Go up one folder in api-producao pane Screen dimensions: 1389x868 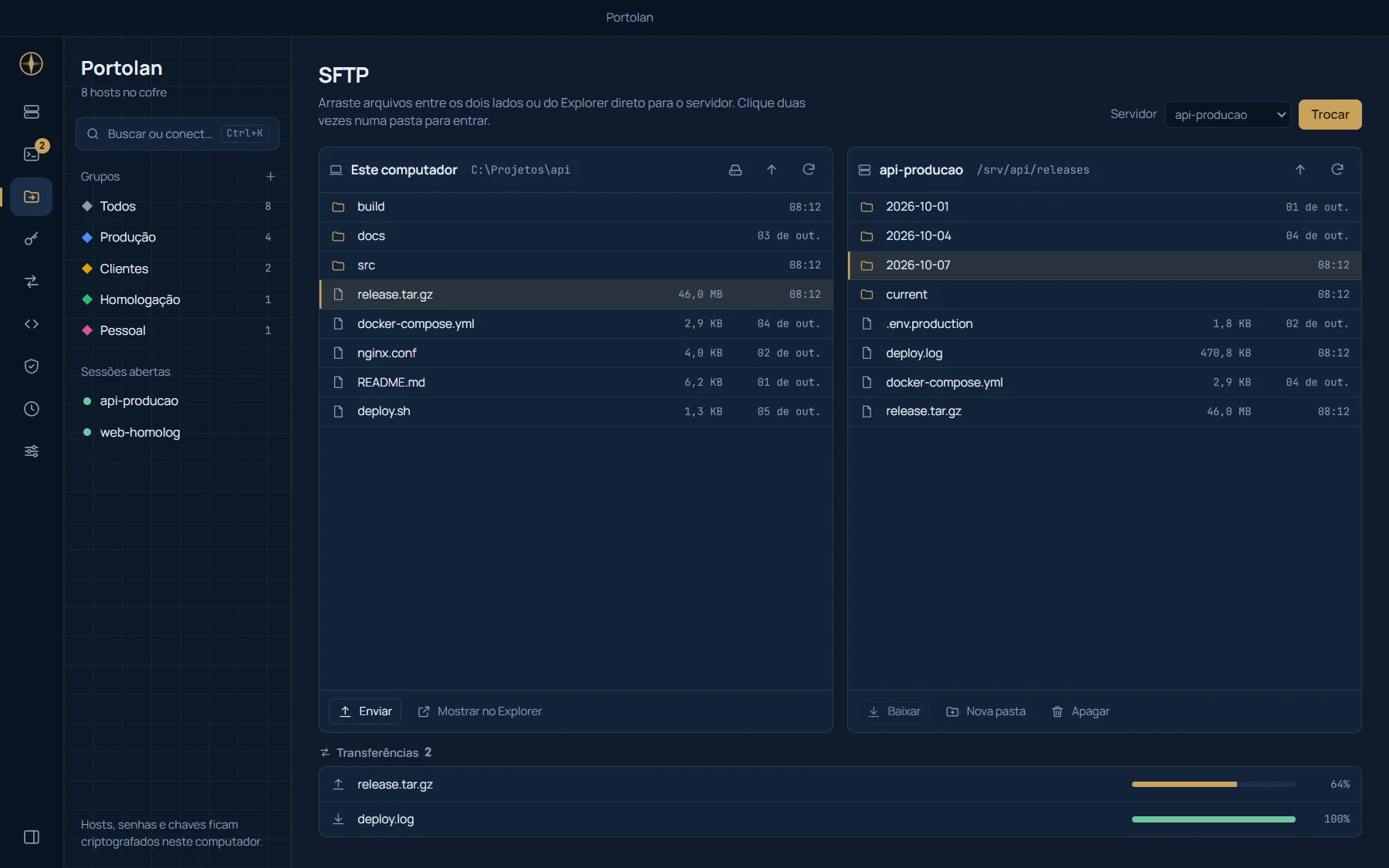tap(1300, 170)
